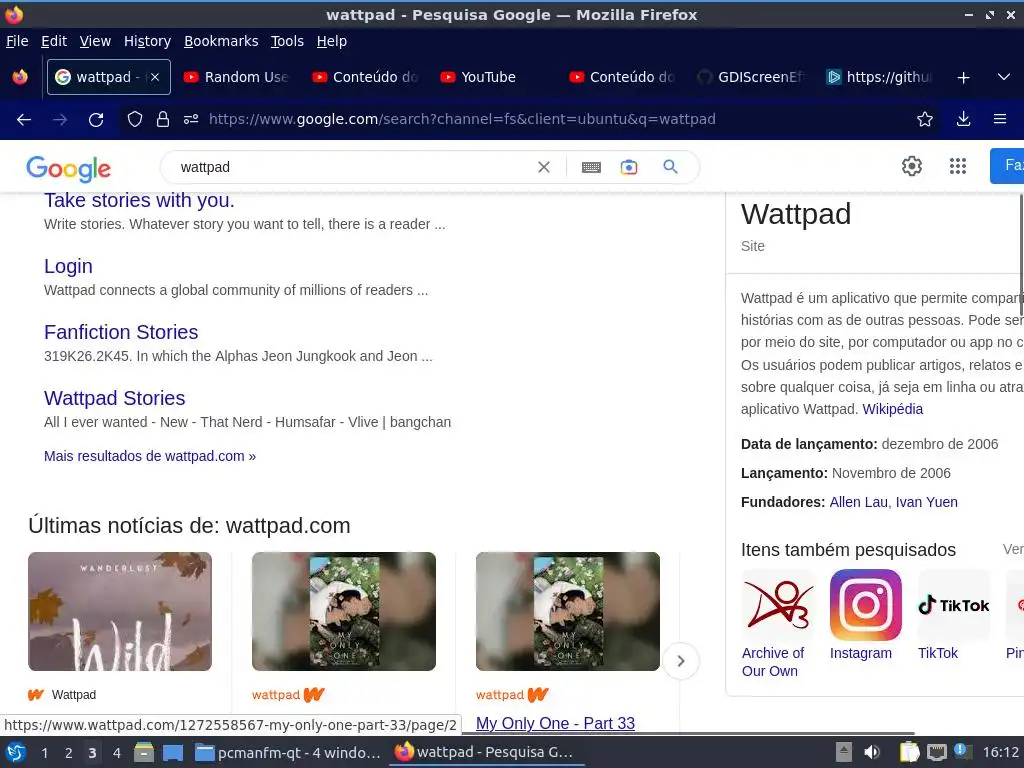
Task: Open the Login result link
Action: 68,266
